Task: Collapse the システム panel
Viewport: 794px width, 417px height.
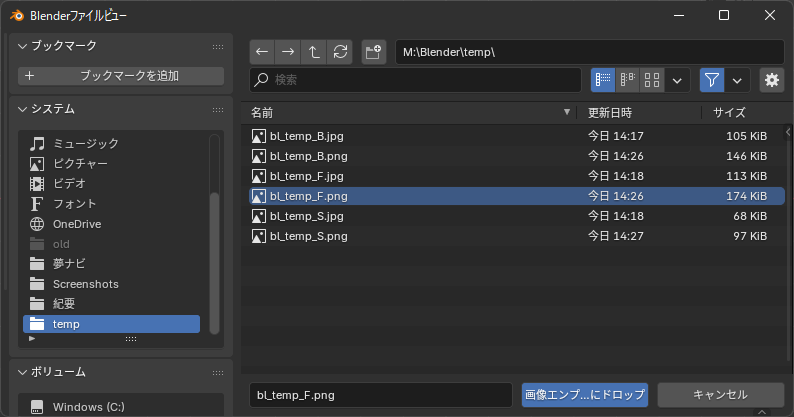Action: click(24, 109)
